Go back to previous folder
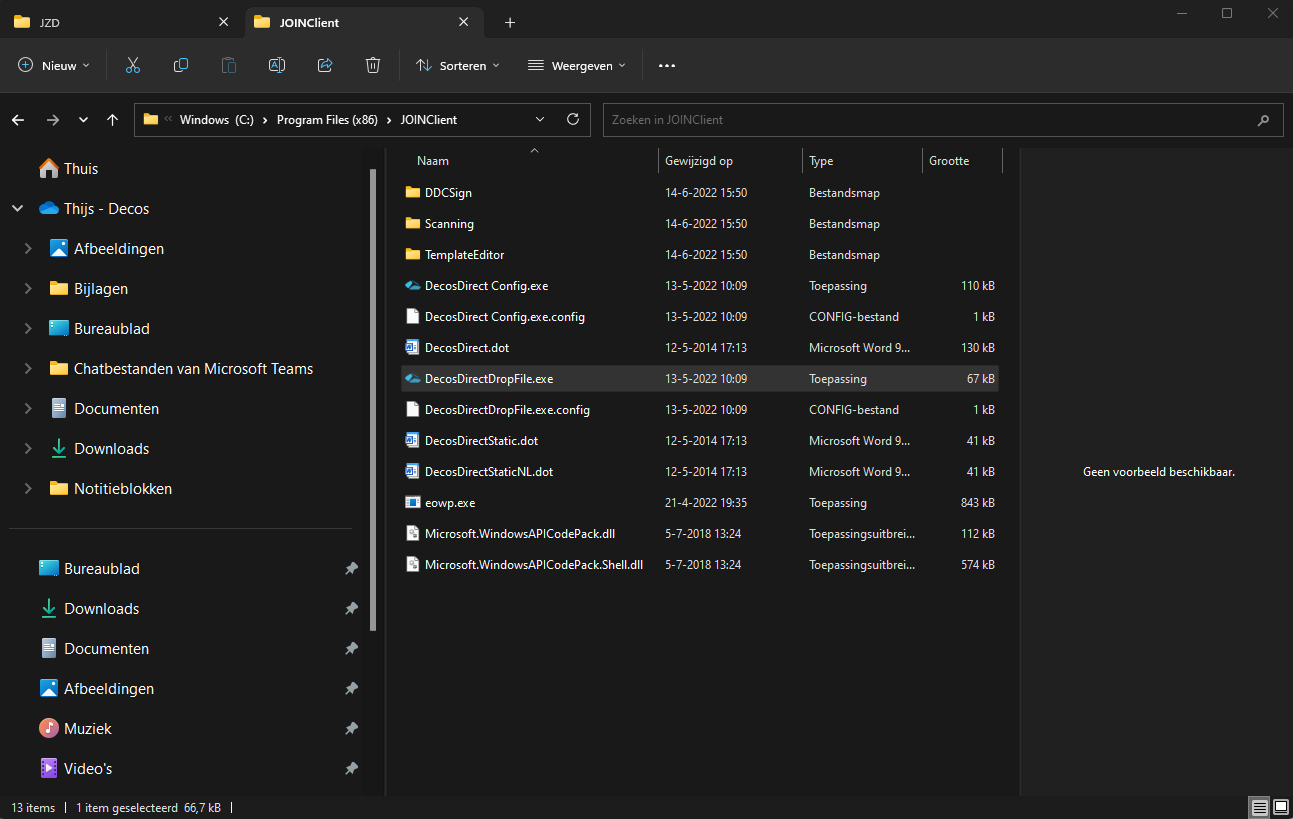Viewport: 1293px width, 819px height. point(18,119)
